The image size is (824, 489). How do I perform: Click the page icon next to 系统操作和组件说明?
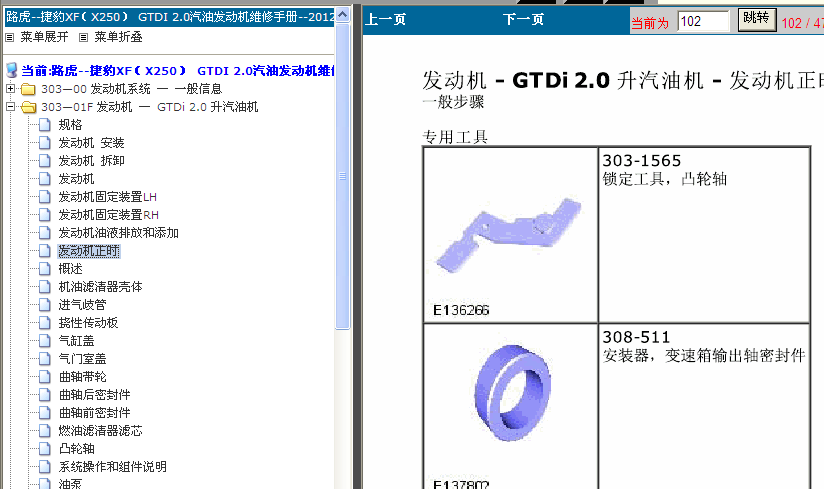coord(45,466)
